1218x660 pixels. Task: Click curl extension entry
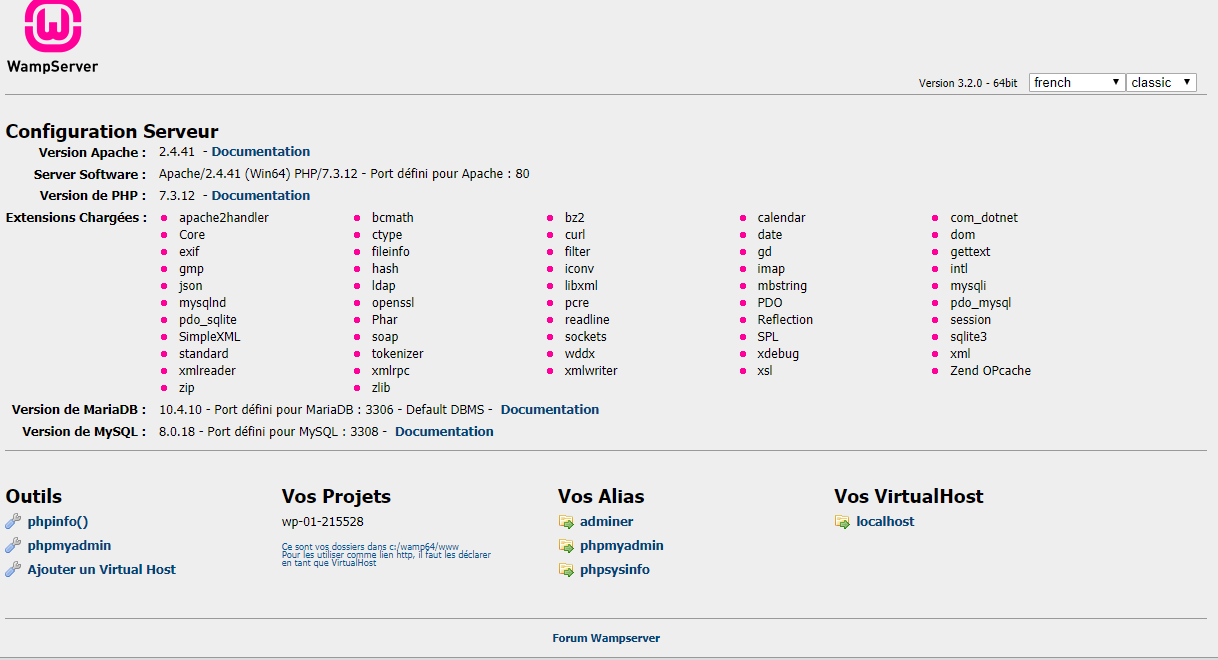(x=575, y=235)
